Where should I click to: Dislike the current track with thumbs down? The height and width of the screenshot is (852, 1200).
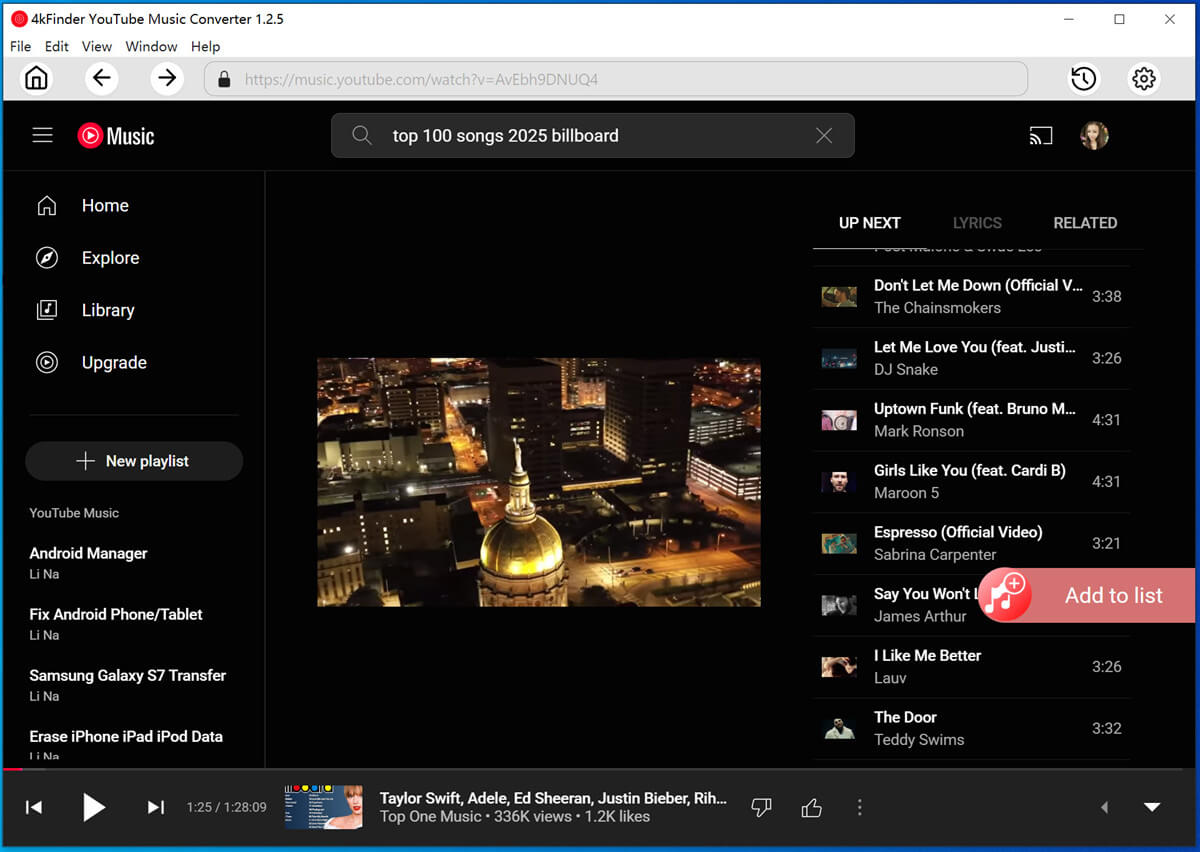tap(761, 807)
